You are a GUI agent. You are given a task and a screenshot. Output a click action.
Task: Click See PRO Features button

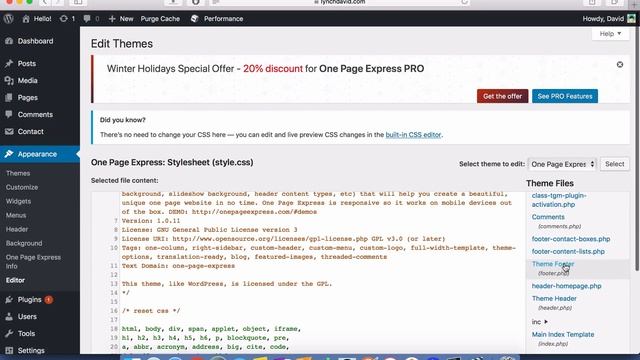(x=565, y=96)
